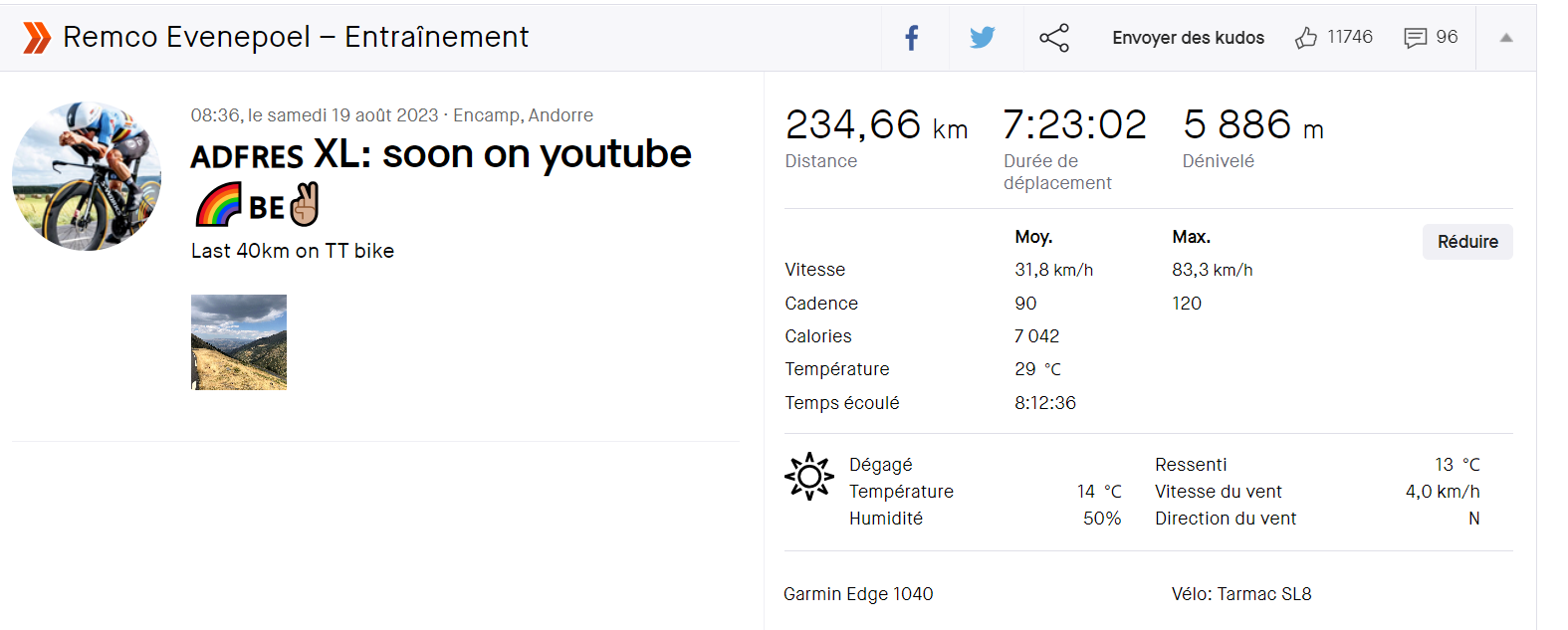1568x630 pixels.
Task: Open the comments bubble icon
Action: point(1415,38)
